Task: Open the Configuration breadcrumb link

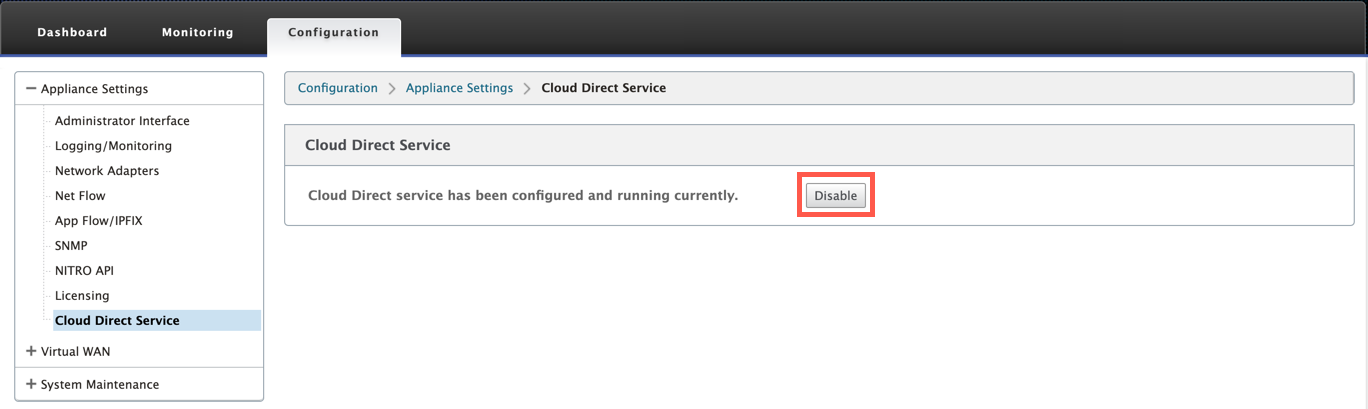Action: coord(338,88)
